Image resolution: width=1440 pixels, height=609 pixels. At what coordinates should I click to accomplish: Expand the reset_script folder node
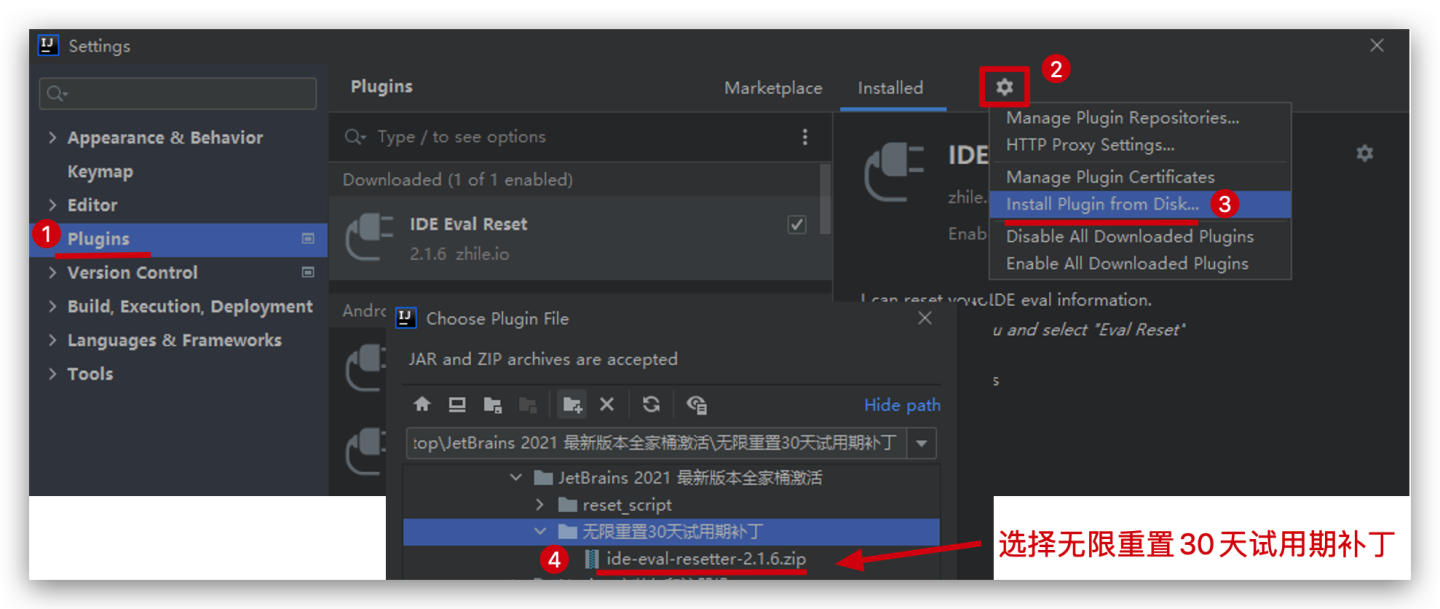[540, 505]
